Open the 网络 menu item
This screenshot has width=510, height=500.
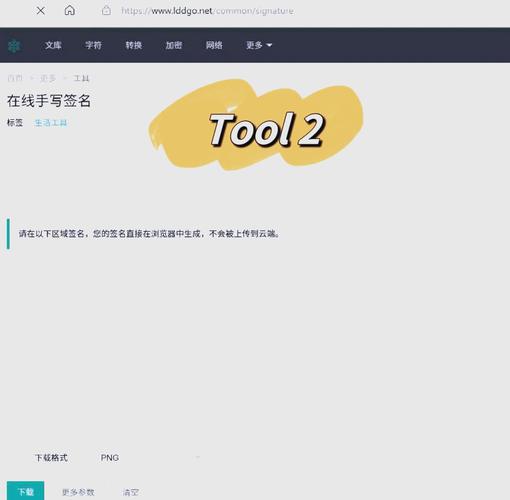pos(214,45)
